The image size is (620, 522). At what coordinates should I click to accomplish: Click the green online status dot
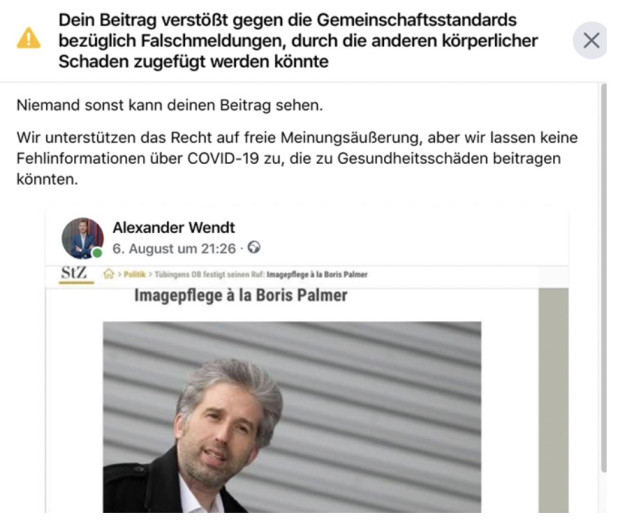coord(97,253)
